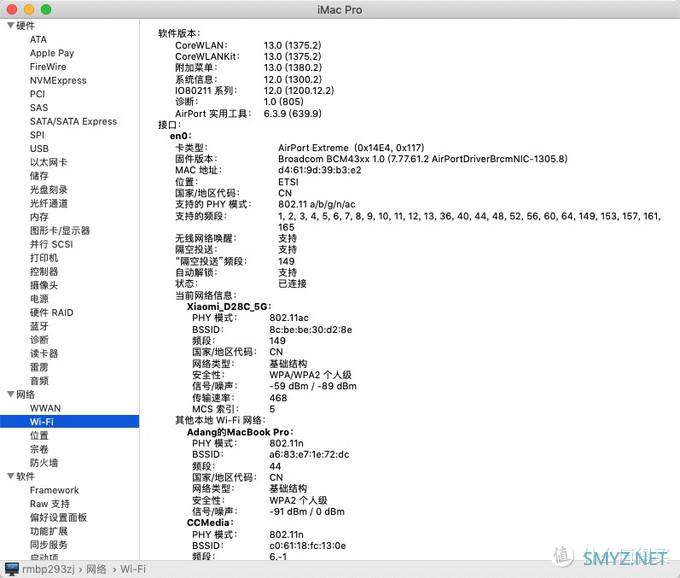Click the en0 interface heading
Screen dimensions: 680x578
pyautogui.click(x=180, y=136)
